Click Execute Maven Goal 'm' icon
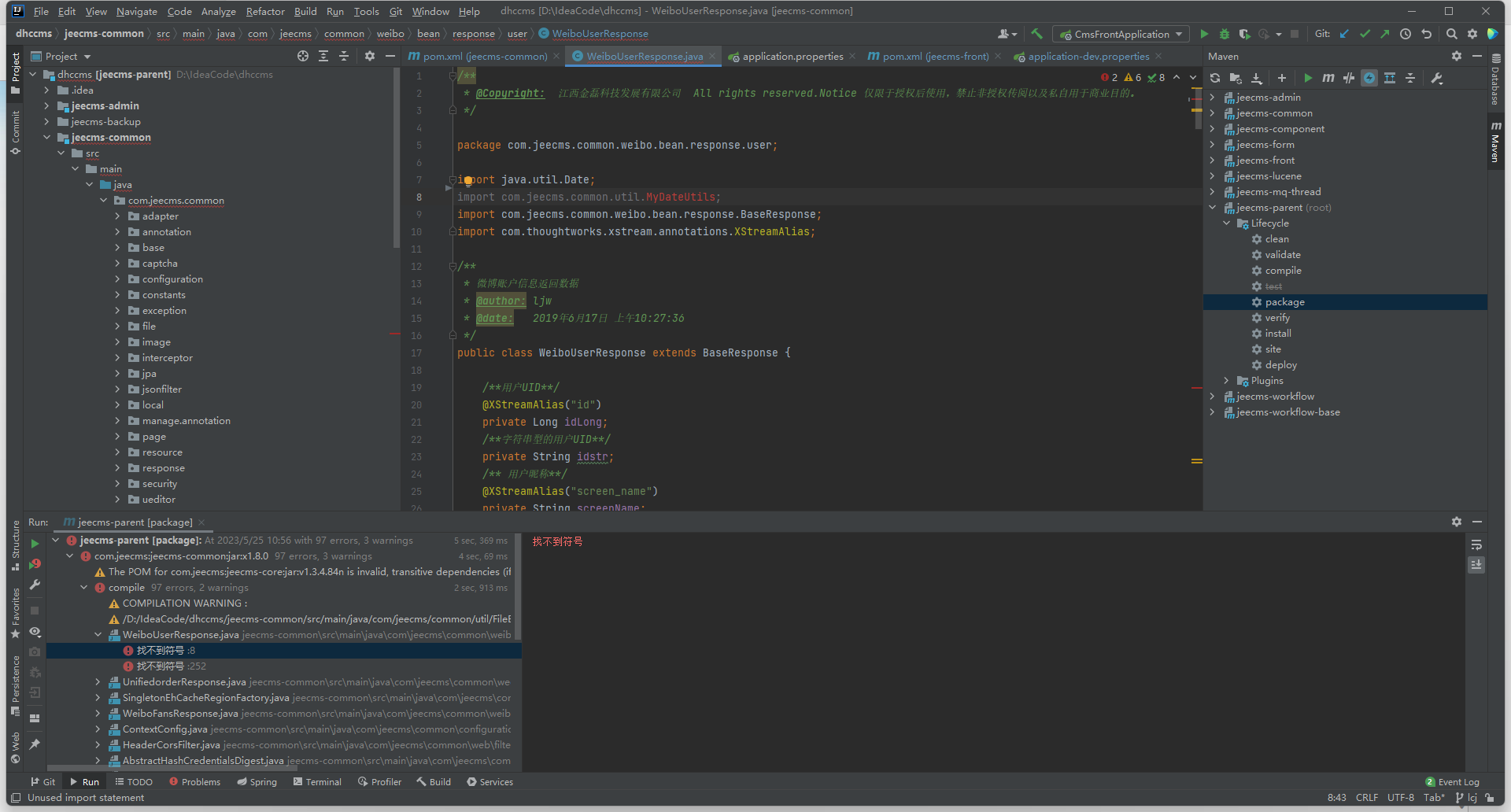Viewport: 1511px width, 812px height. coord(1328,78)
